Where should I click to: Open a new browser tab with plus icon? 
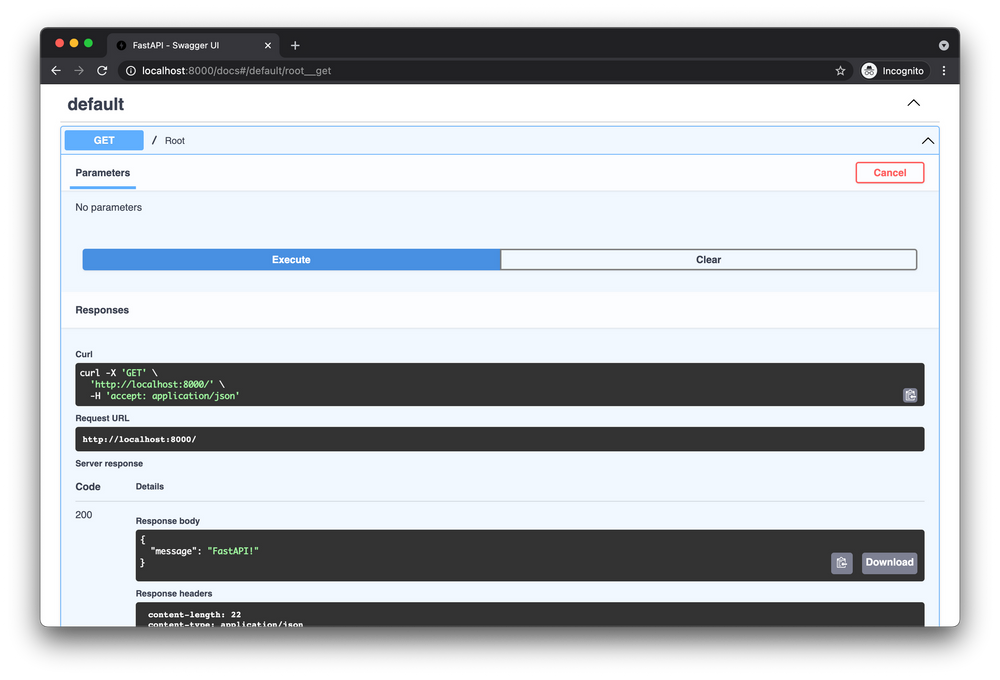point(295,44)
